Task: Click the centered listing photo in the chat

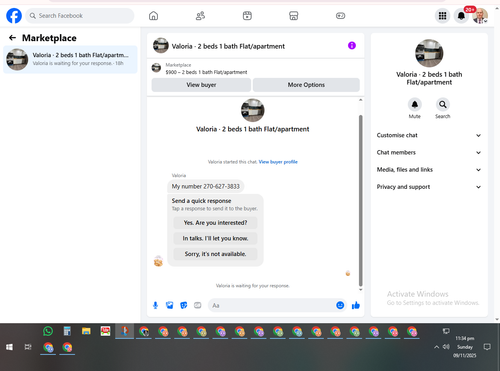Action: 253,110
